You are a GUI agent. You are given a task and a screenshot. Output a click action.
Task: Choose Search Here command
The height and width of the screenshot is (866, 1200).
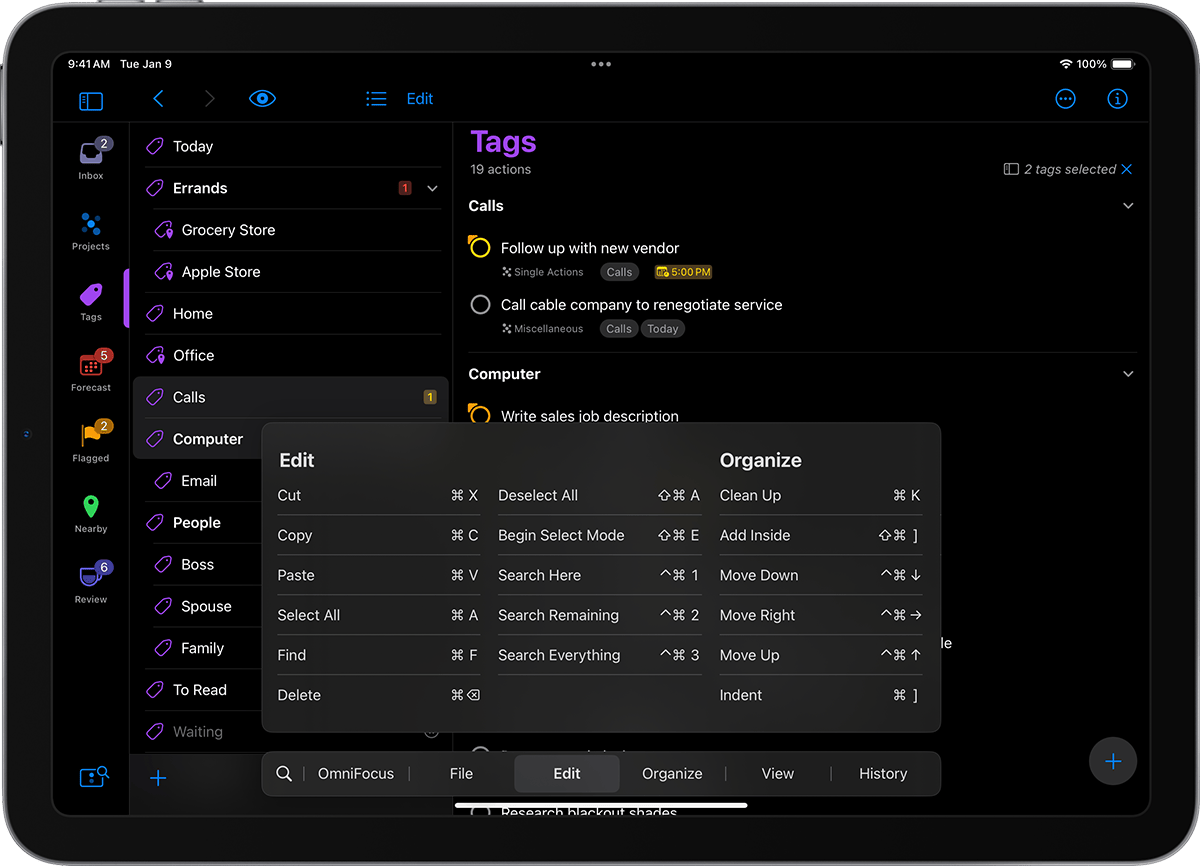(599, 575)
